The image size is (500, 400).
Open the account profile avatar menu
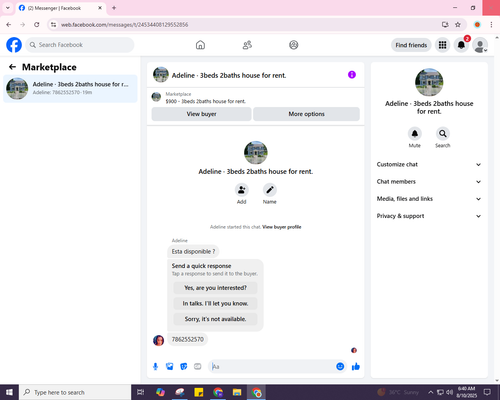tap(480, 45)
